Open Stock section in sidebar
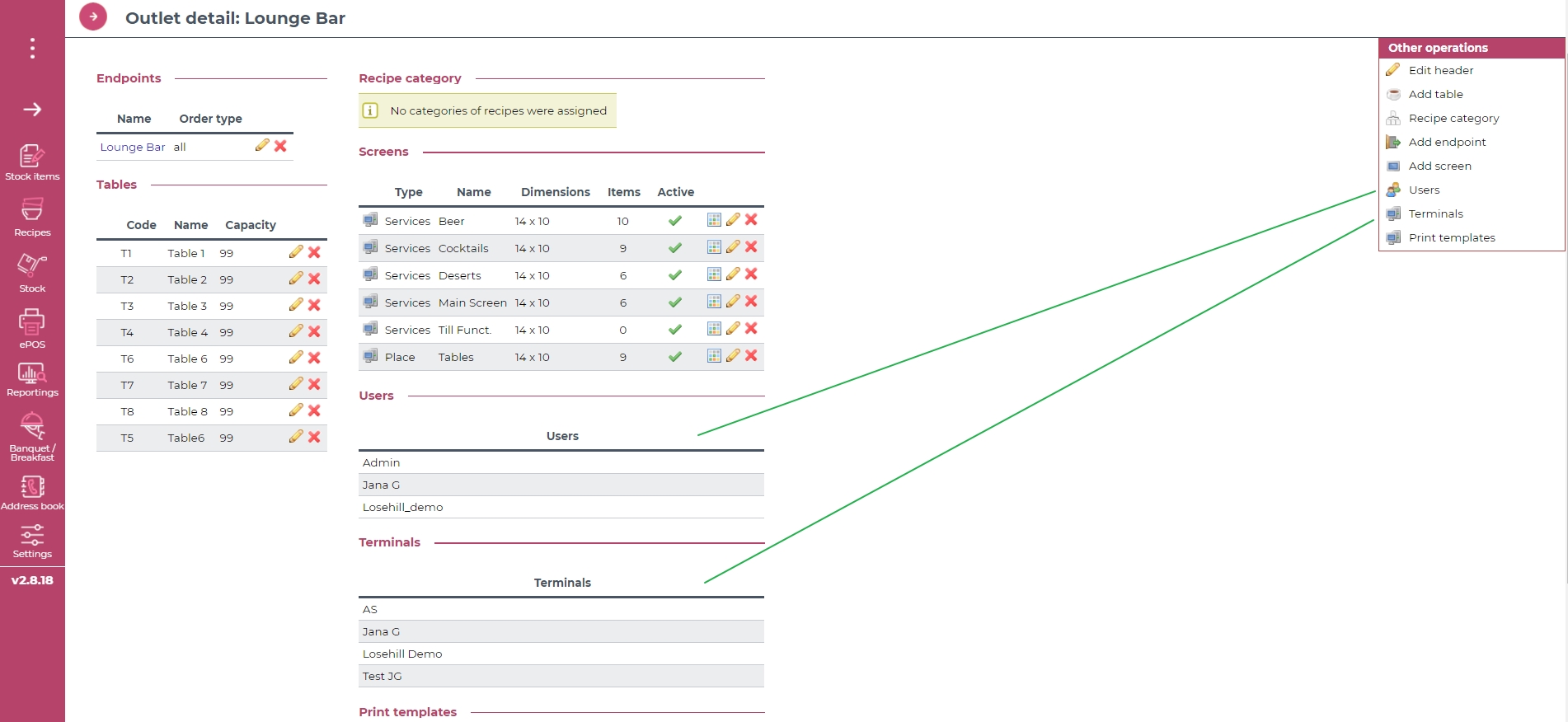 [x=32, y=274]
